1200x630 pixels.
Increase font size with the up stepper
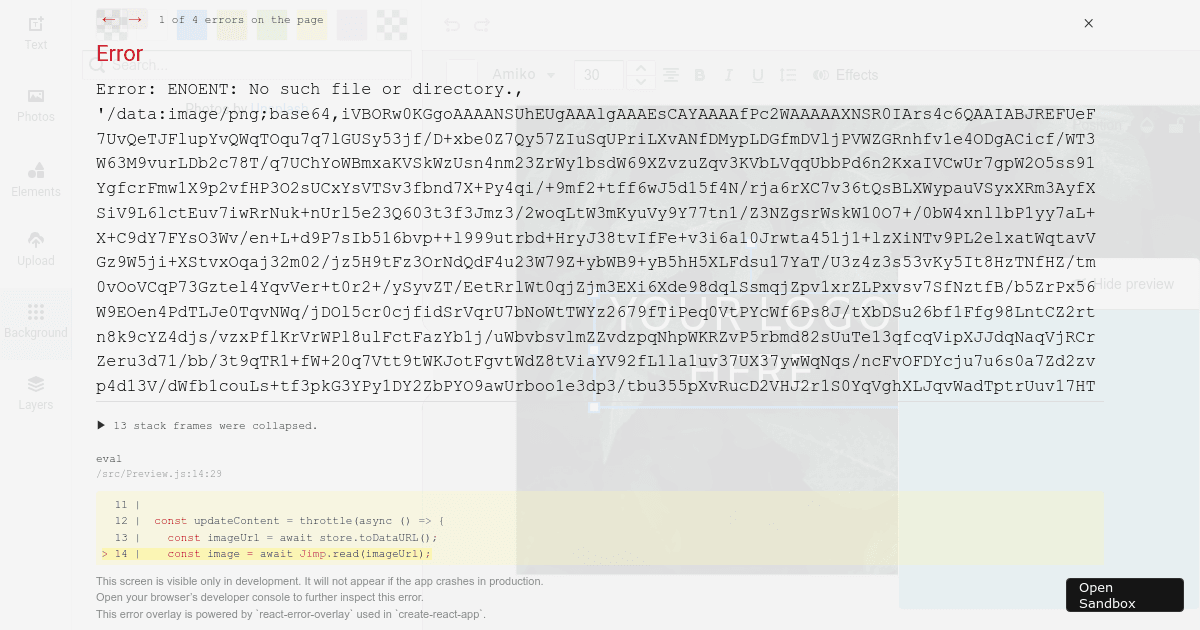[641, 68]
